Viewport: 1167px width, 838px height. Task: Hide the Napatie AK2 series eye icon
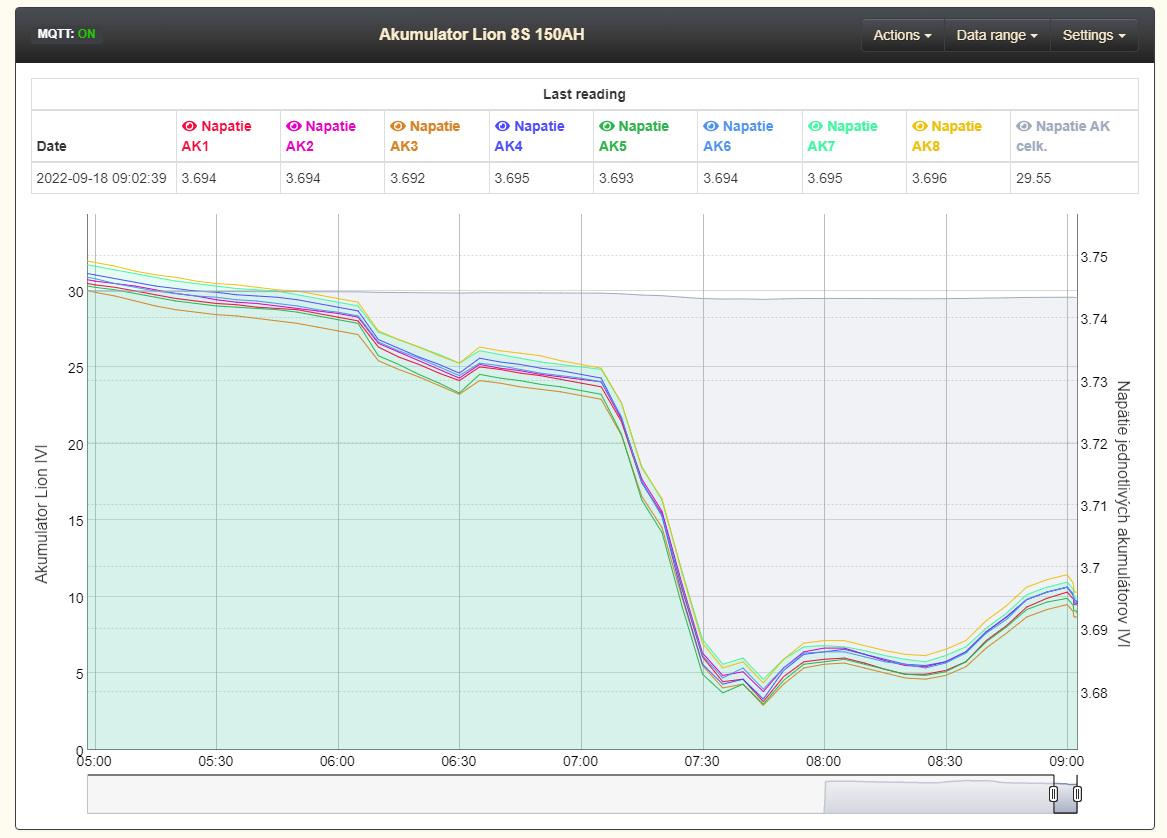coord(293,127)
